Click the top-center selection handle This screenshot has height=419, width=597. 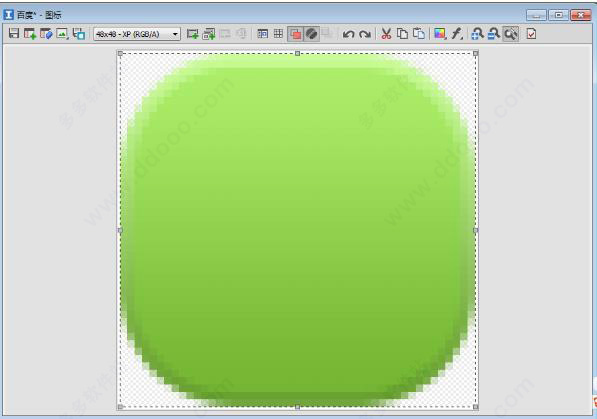pos(298,54)
